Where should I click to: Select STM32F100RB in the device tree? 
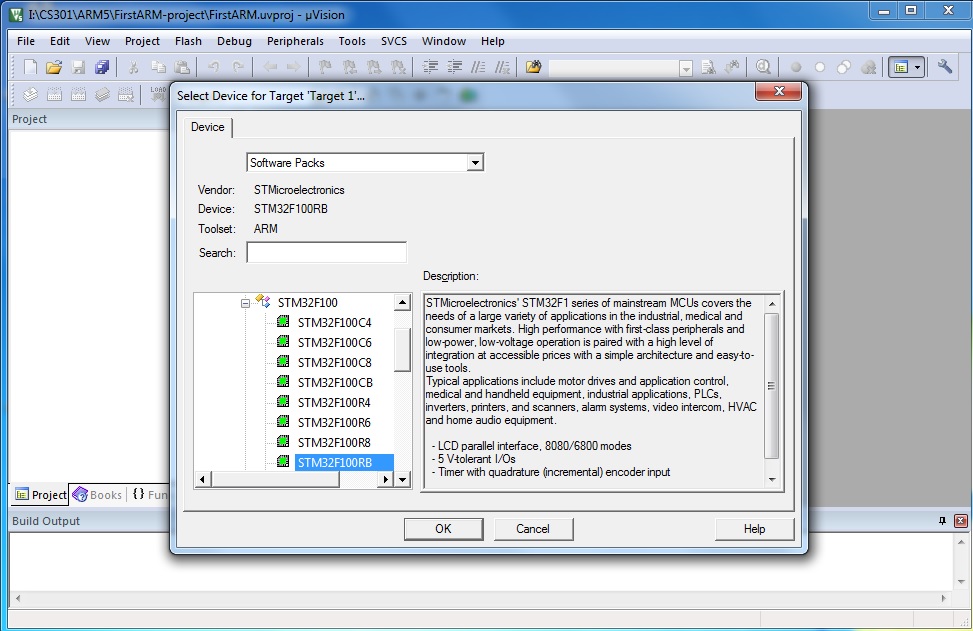344,462
